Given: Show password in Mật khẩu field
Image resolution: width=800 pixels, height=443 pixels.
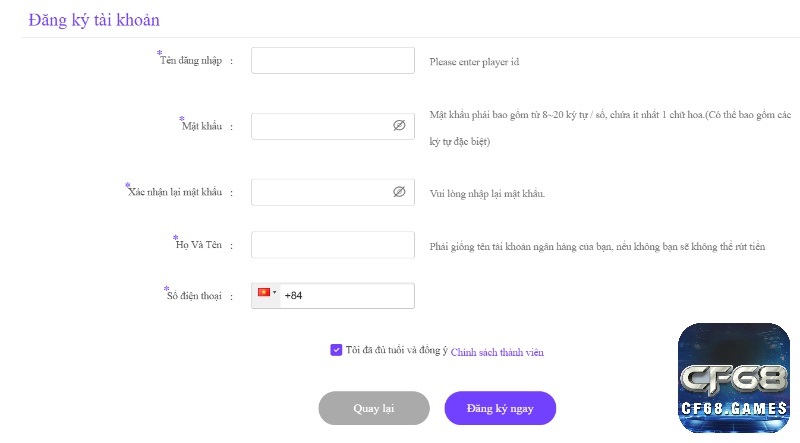Looking at the screenshot, I should pos(399,125).
